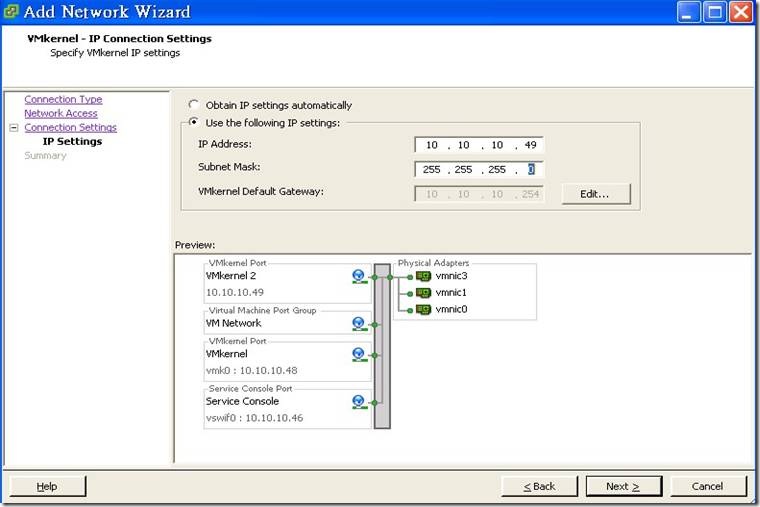Click the Edit... gateway button

click(596, 194)
